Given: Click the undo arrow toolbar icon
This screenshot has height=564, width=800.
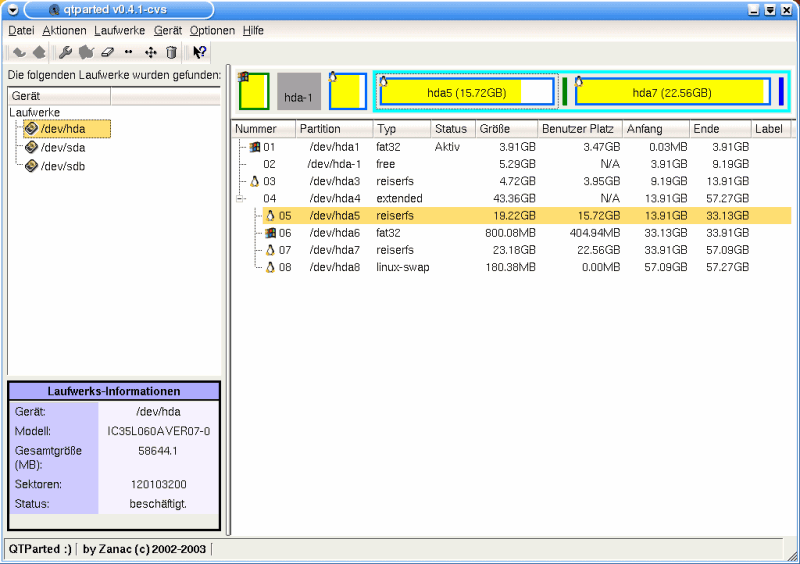Looking at the screenshot, I should (19, 52).
